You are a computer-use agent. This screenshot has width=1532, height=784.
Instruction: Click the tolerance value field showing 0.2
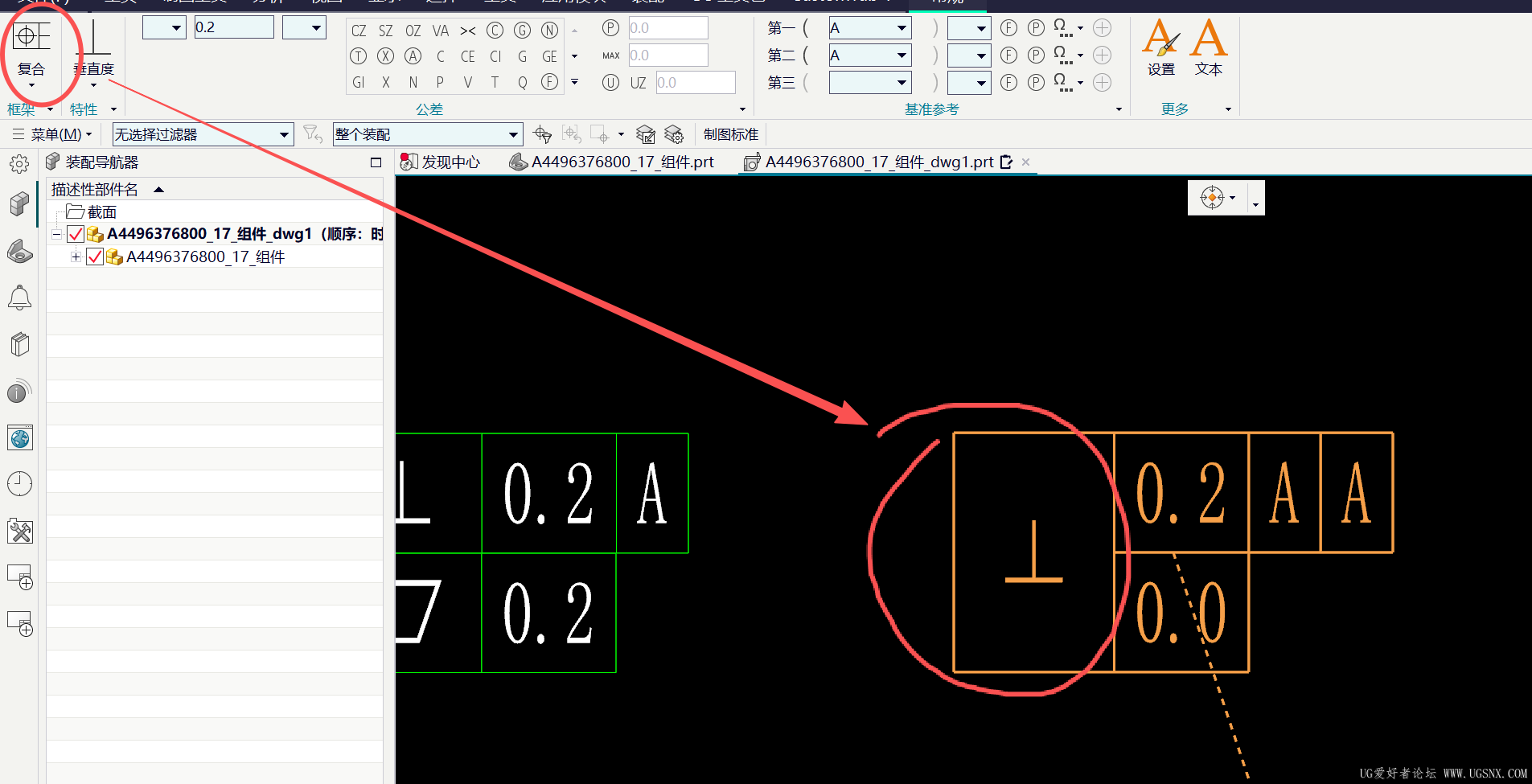click(234, 27)
